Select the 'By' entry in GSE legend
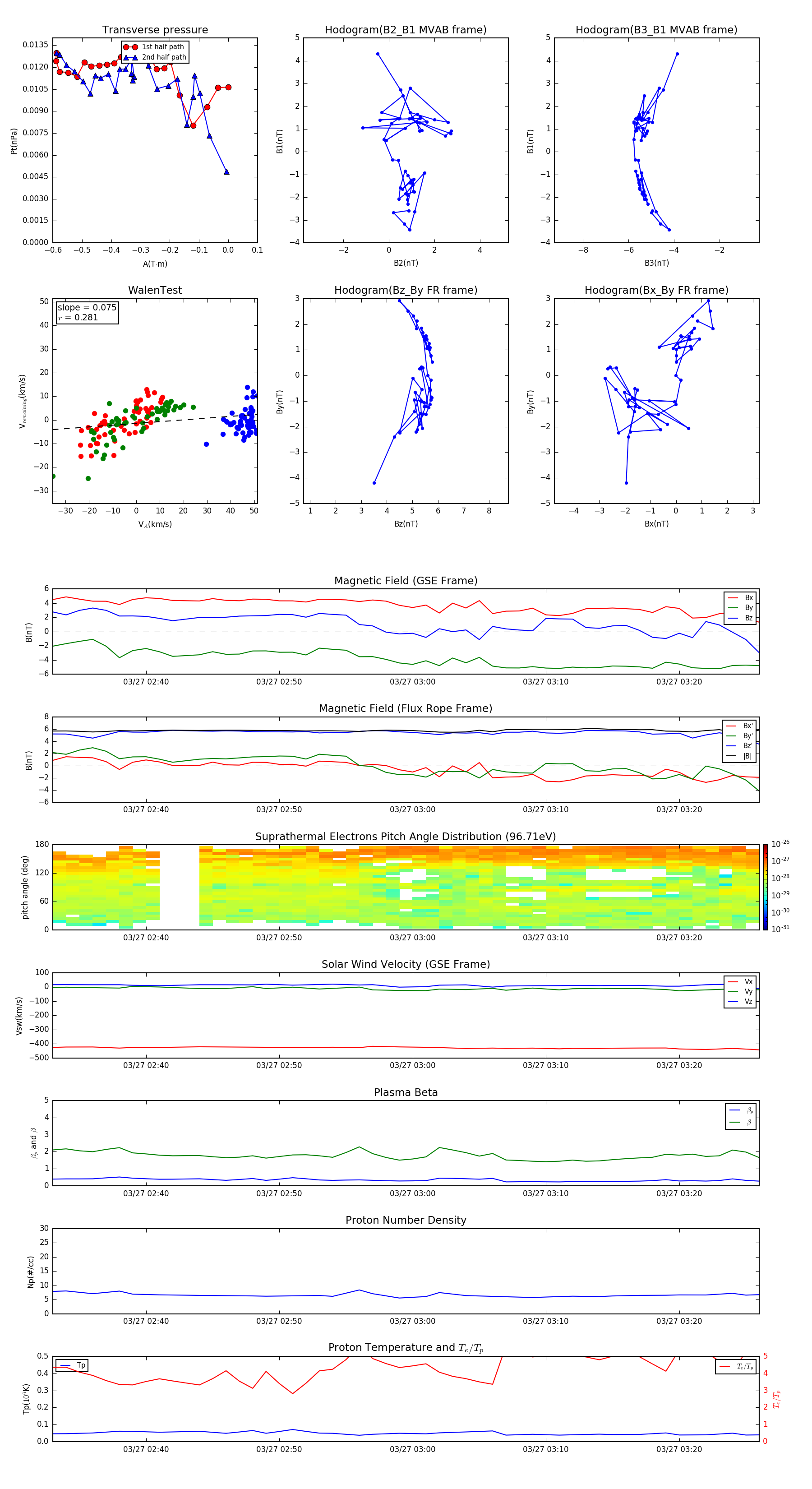 740,607
